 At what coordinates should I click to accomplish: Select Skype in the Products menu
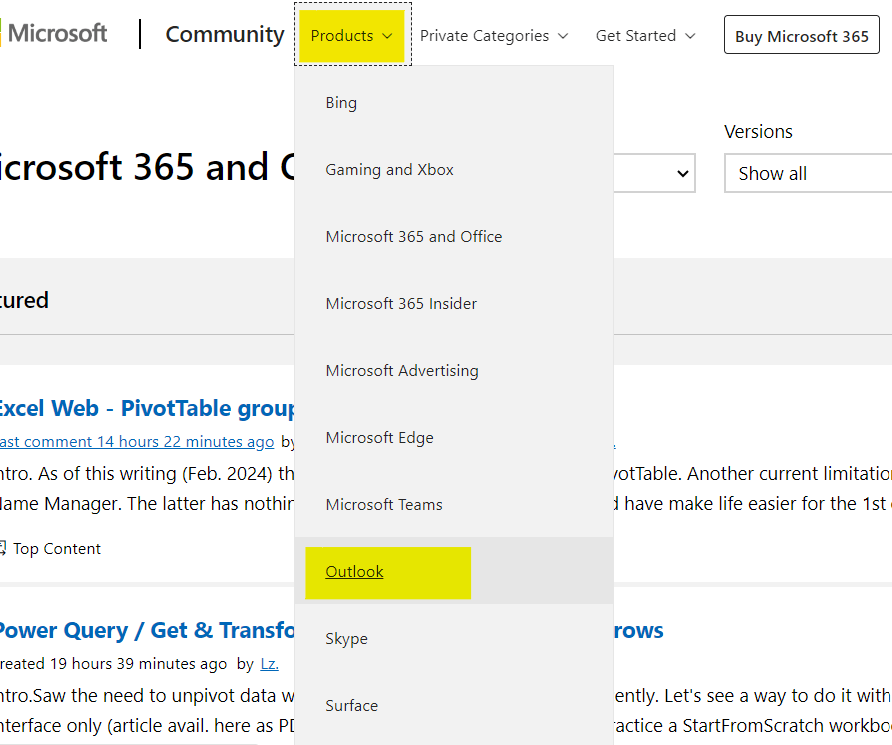346,639
